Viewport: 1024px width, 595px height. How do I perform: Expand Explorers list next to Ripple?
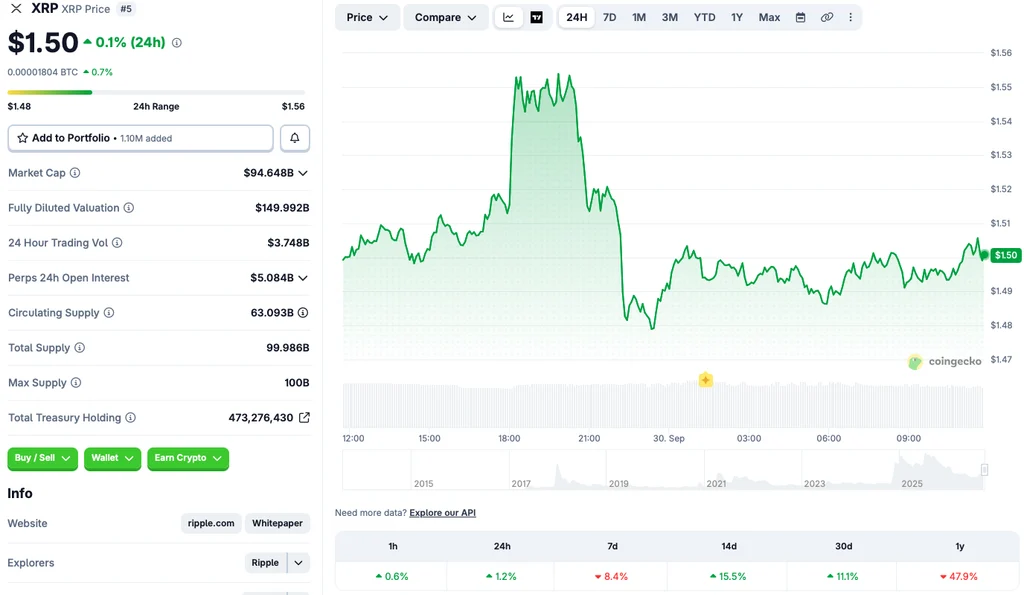298,562
